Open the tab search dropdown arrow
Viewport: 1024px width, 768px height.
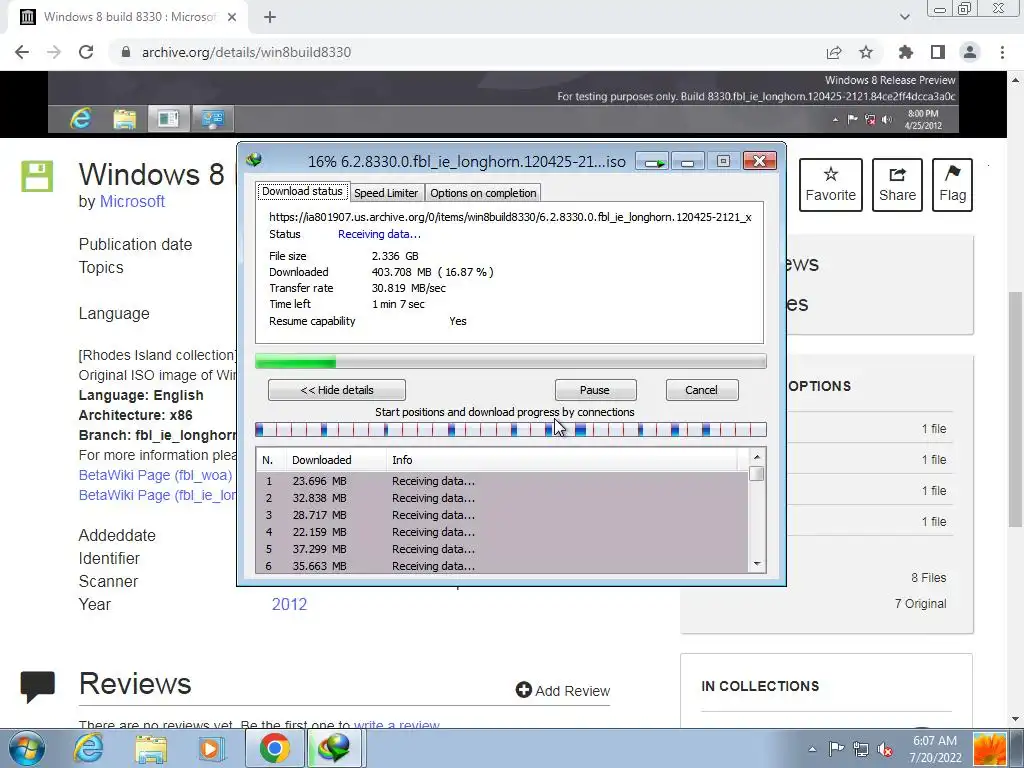click(904, 17)
